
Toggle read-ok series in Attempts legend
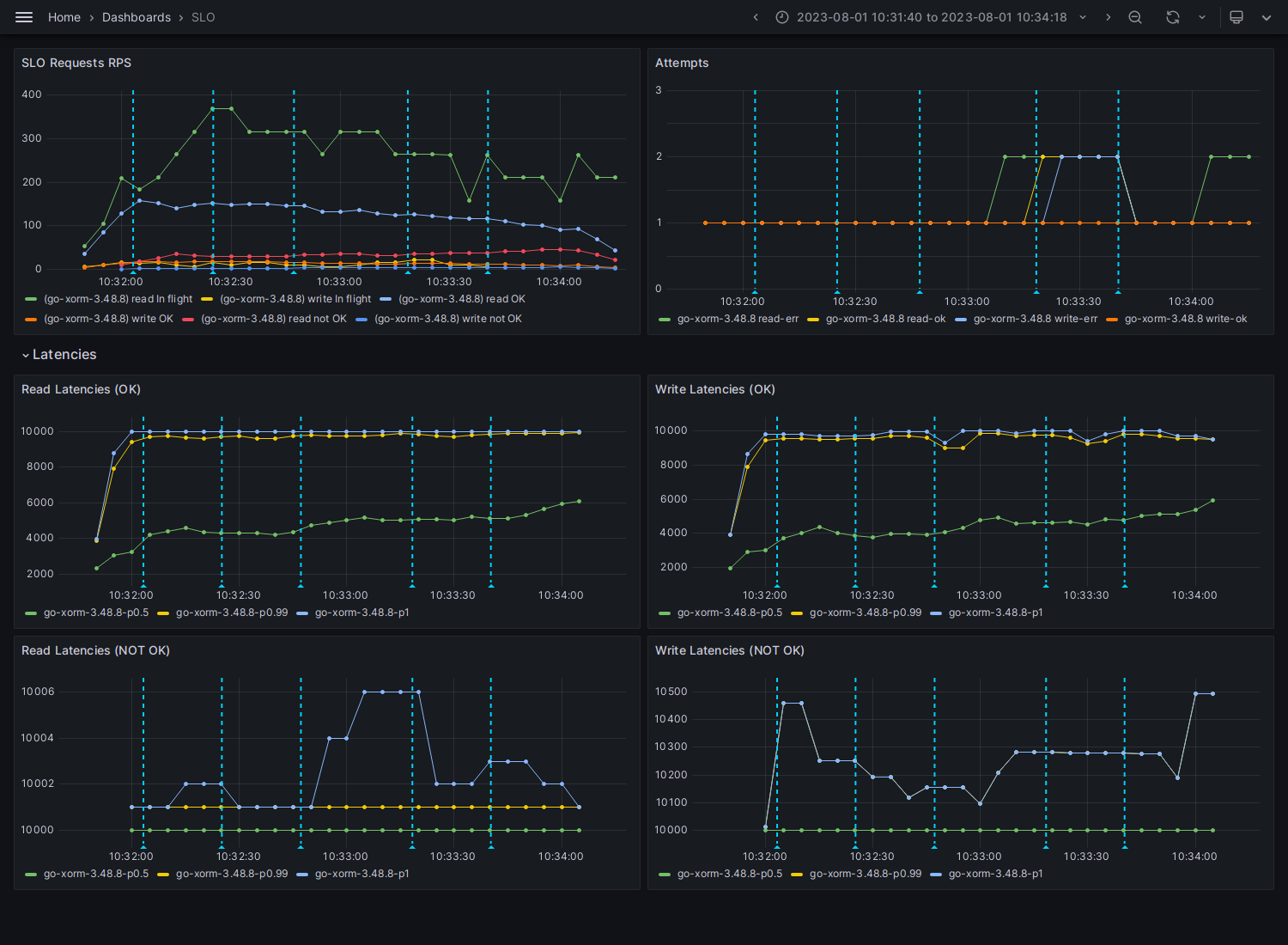point(885,319)
